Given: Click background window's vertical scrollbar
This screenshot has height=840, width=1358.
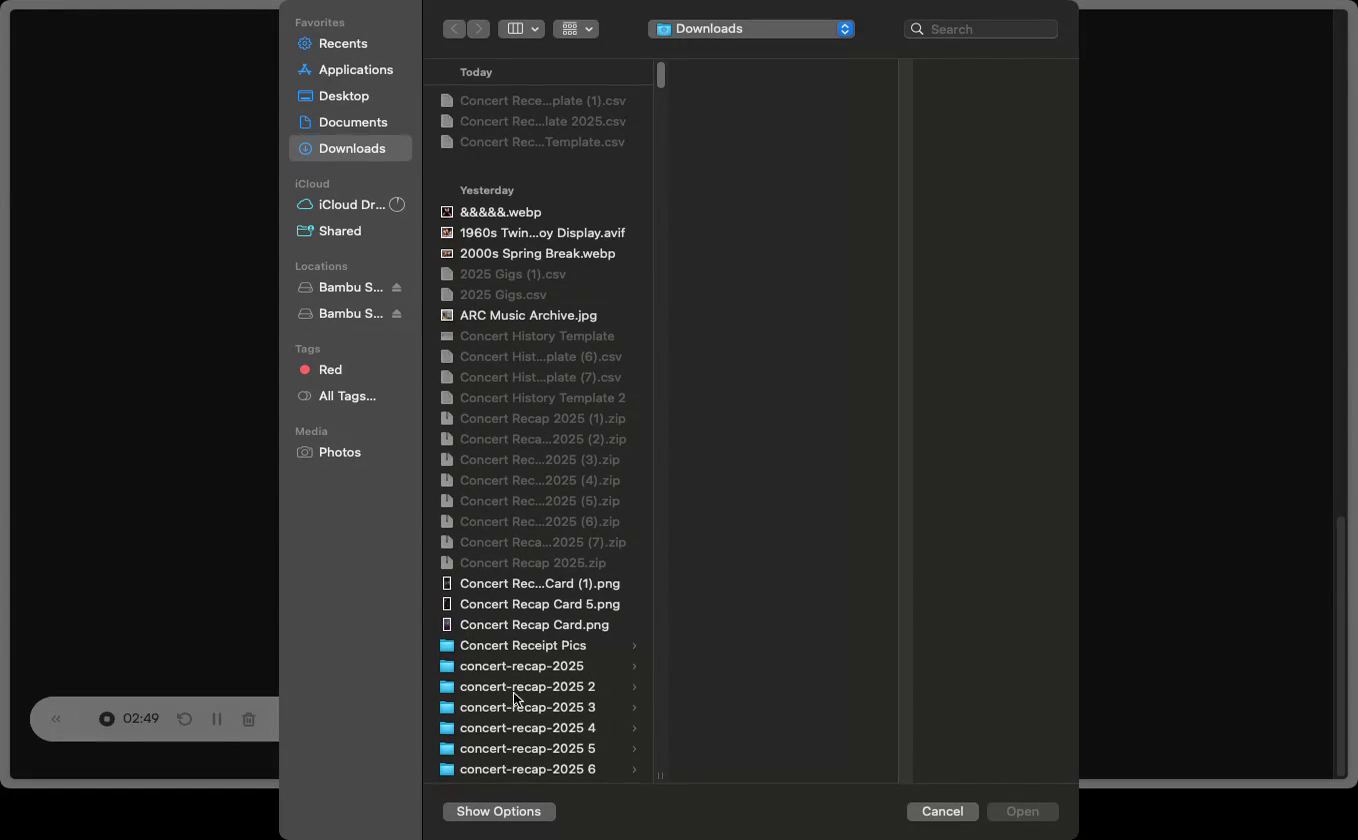Looking at the screenshot, I should pyautogui.click(x=1342, y=645).
